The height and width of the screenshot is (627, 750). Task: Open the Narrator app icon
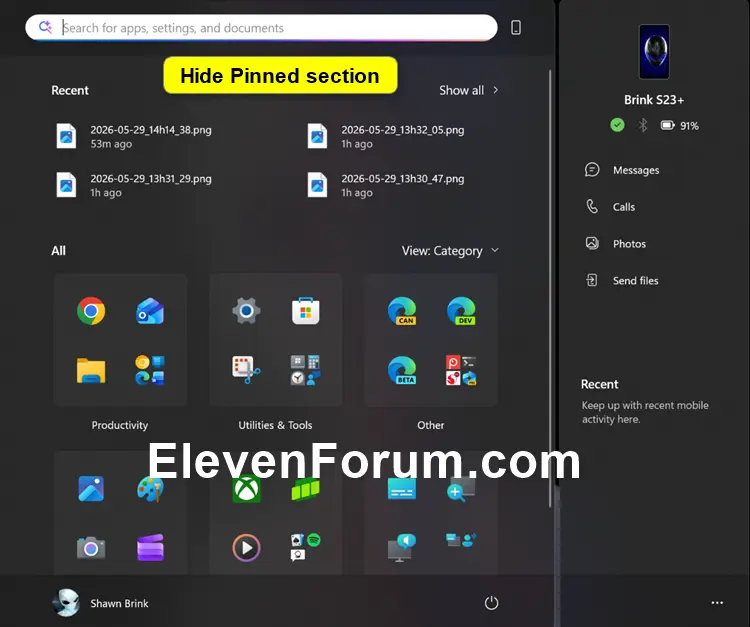pyautogui.click(x=402, y=548)
